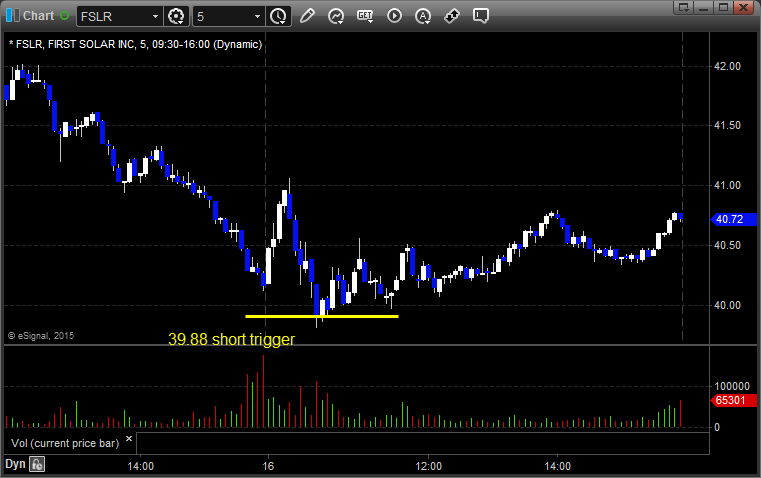Click the 14:00 label right of 12:00
The width and height of the screenshot is (761, 478).
[557, 466]
